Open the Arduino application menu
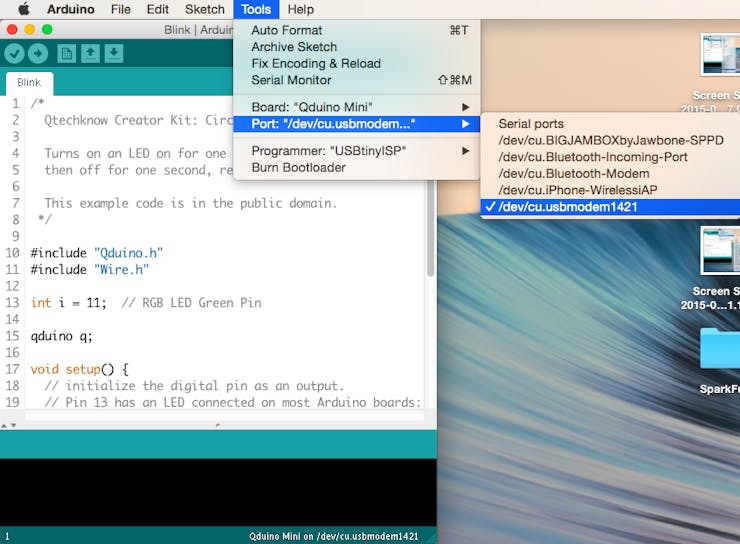 tap(71, 9)
